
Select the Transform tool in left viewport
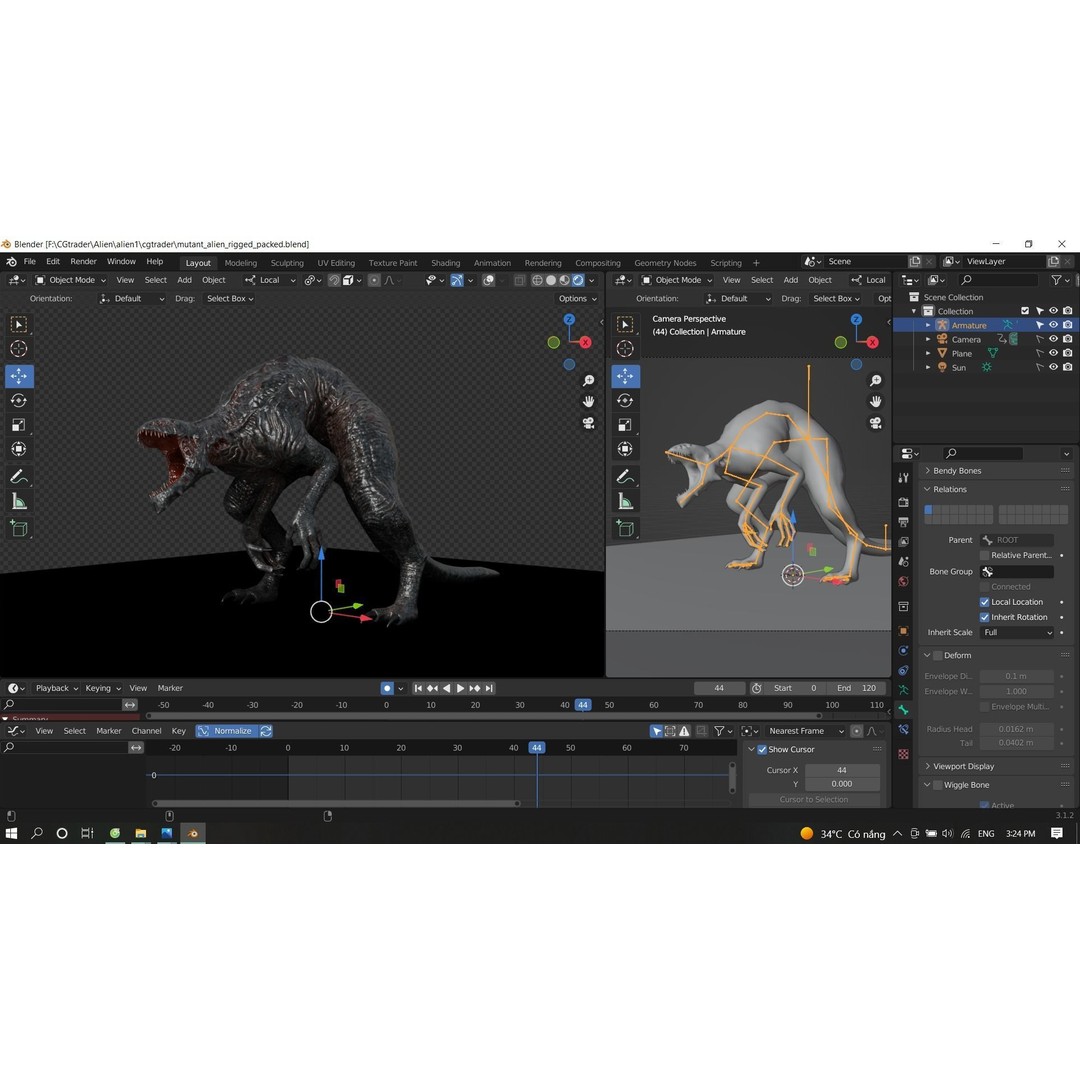19,449
